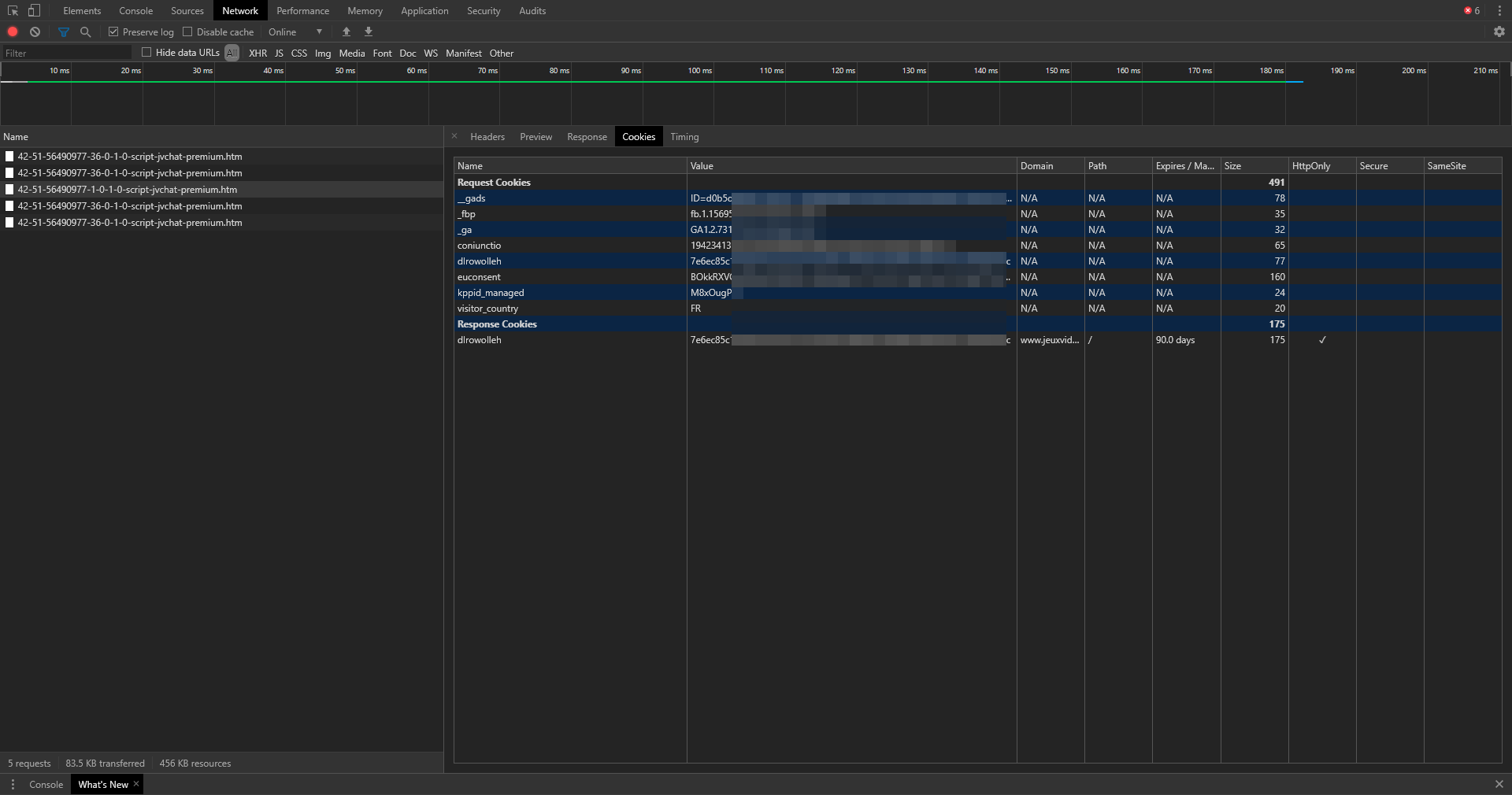Filter requests by CSS
1512x795 pixels.
(x=299, y=54)
